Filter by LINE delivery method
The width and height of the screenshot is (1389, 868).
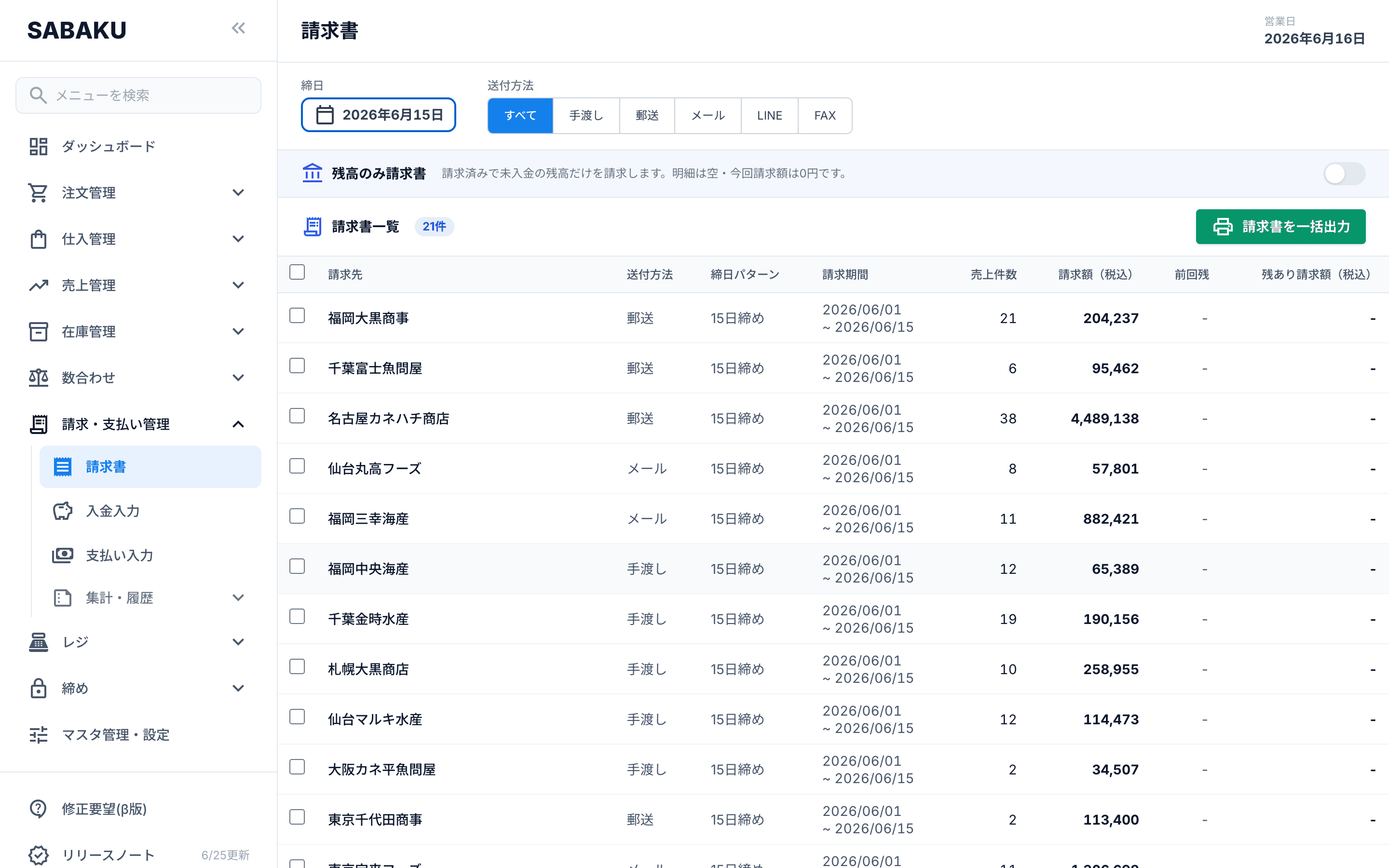(769, 115)
